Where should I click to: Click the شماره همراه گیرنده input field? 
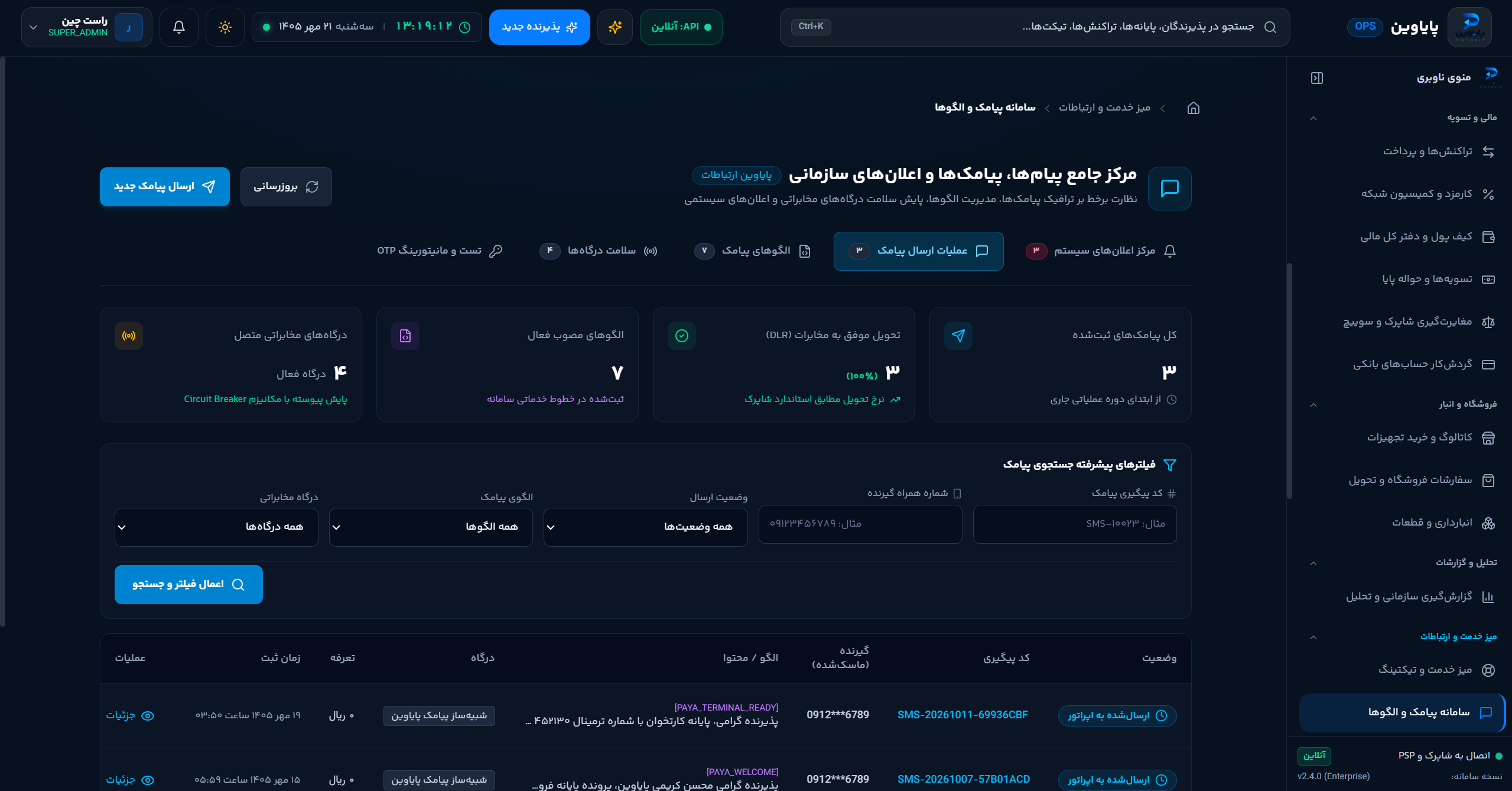860,524
